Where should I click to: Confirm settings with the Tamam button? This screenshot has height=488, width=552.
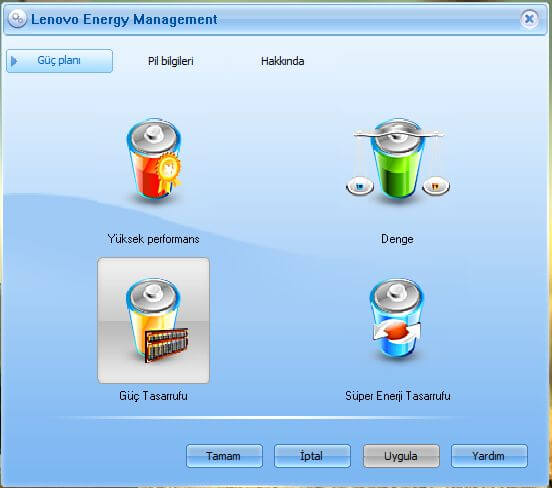[224, 456]
